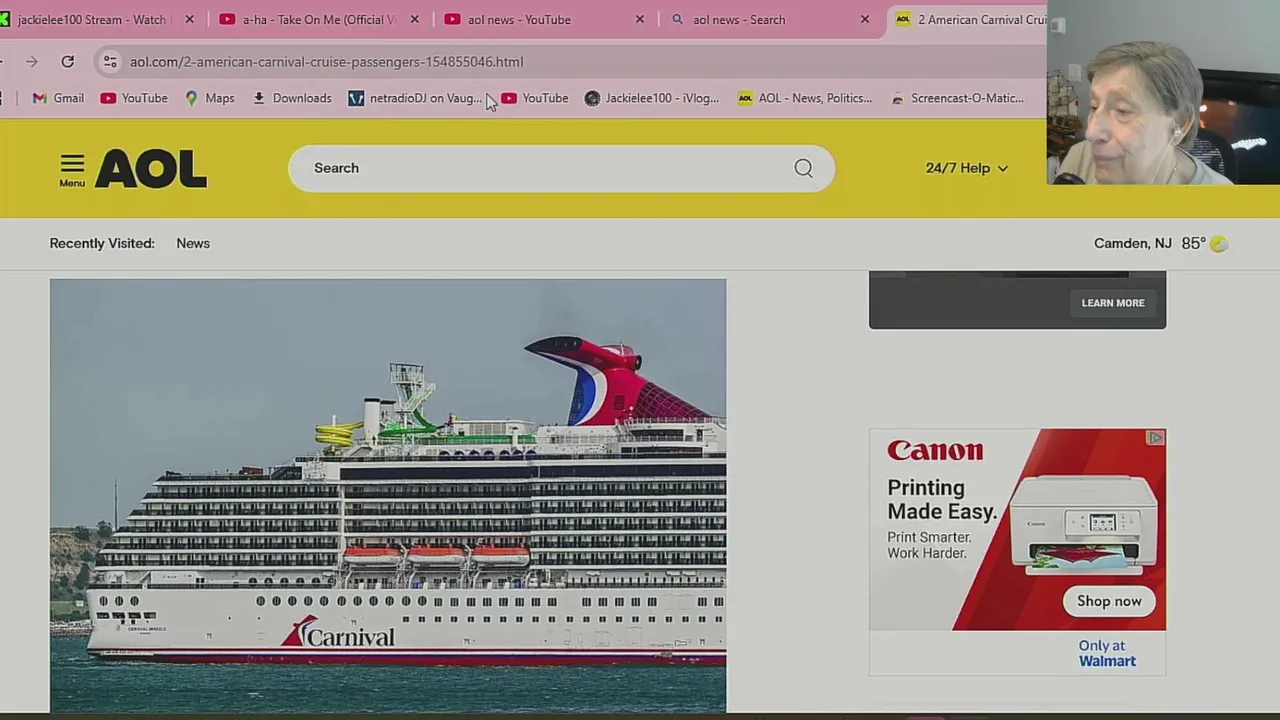The height and width of the screenshot is (720, 1280).
Task: Click the LEARN MORE ad button
Action: [x=1113, y=303]
